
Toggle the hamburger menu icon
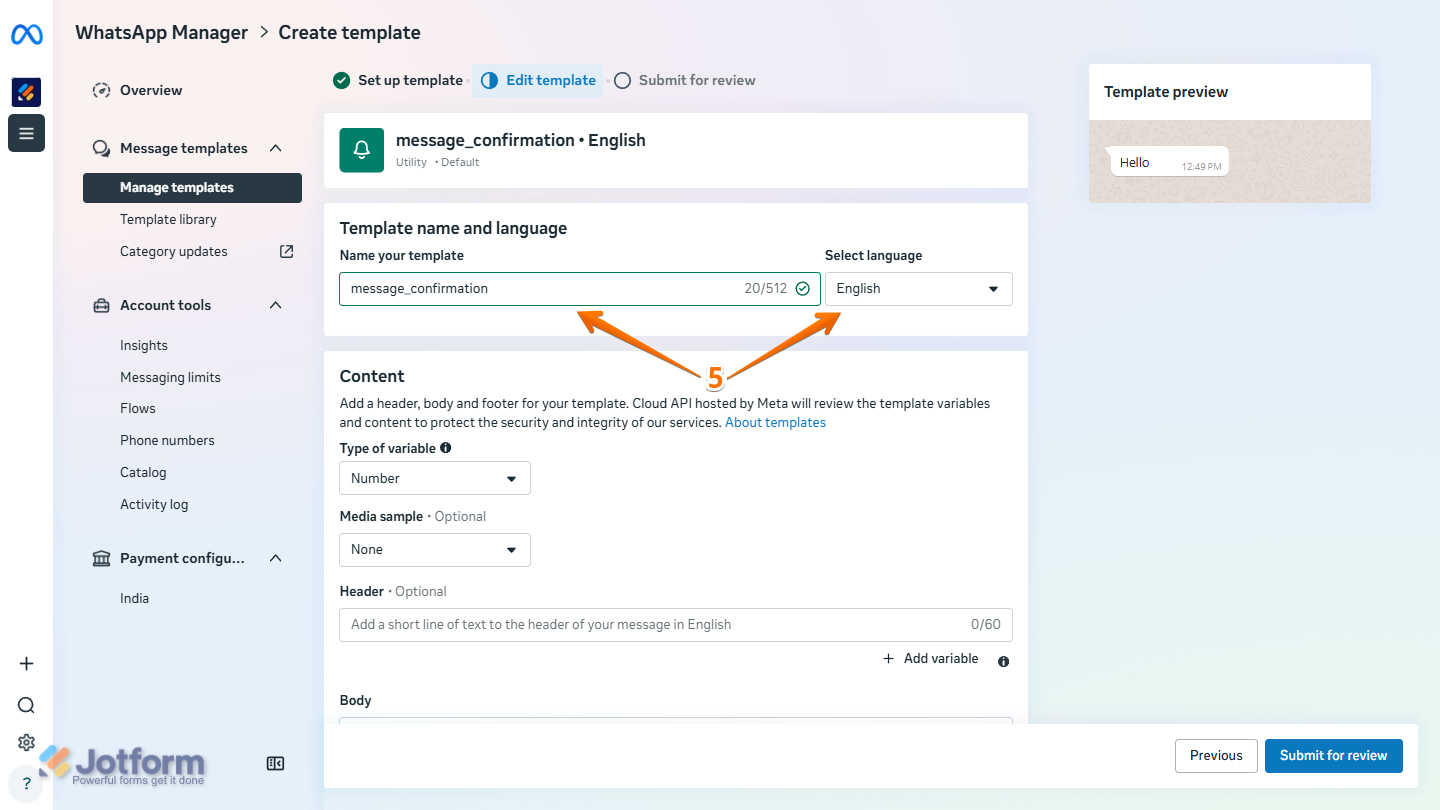26,133
